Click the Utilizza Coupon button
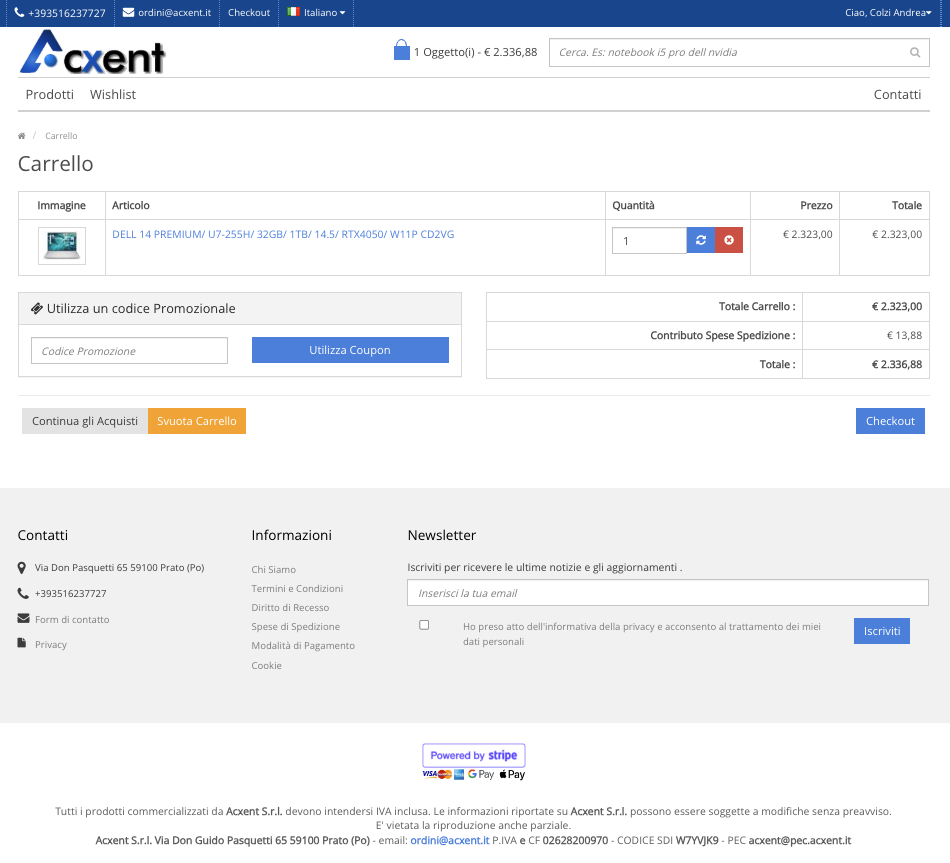950x863 pixels. [x=350, y=350]
